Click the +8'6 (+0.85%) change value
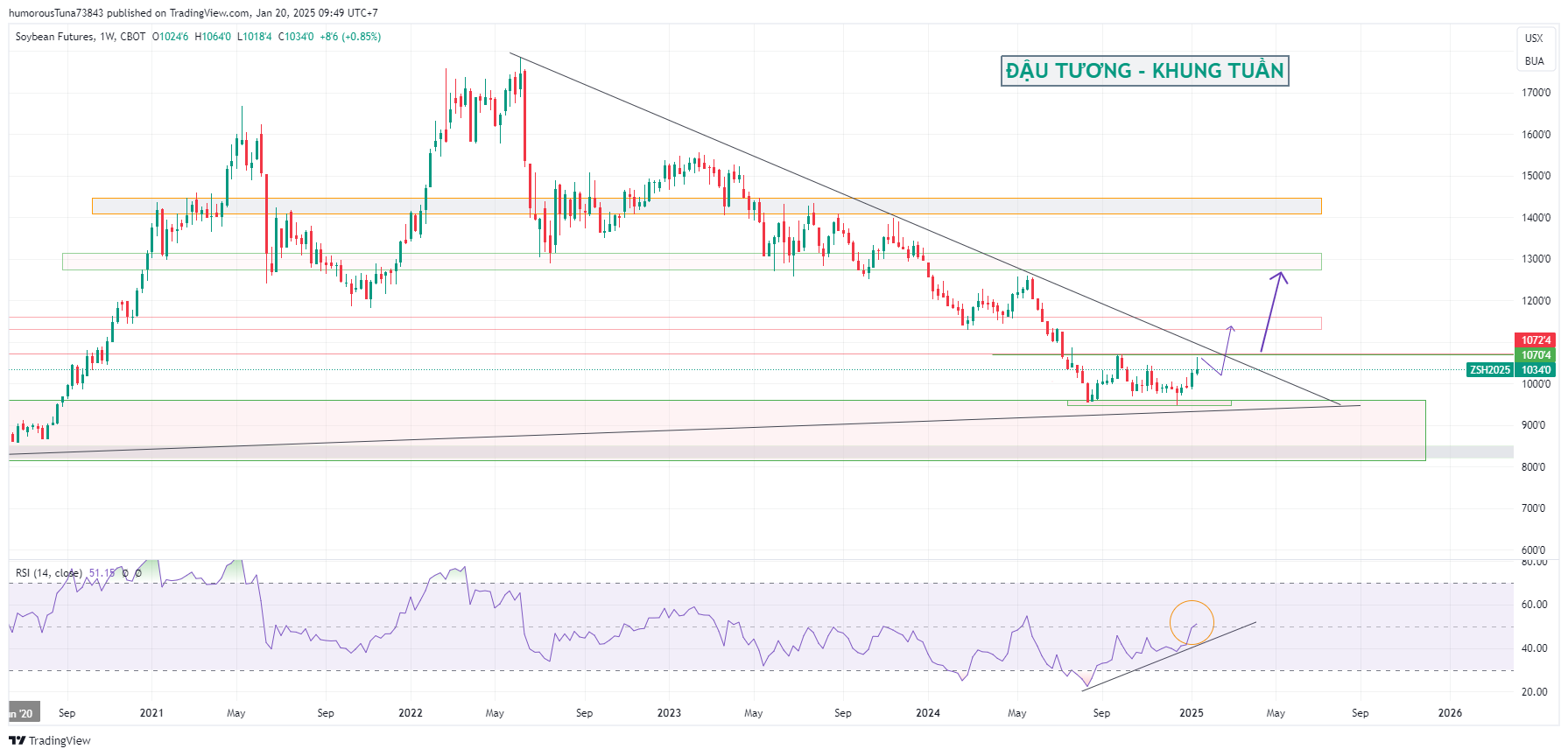Viewport: 1568px width, 756px height. (350, 37)
